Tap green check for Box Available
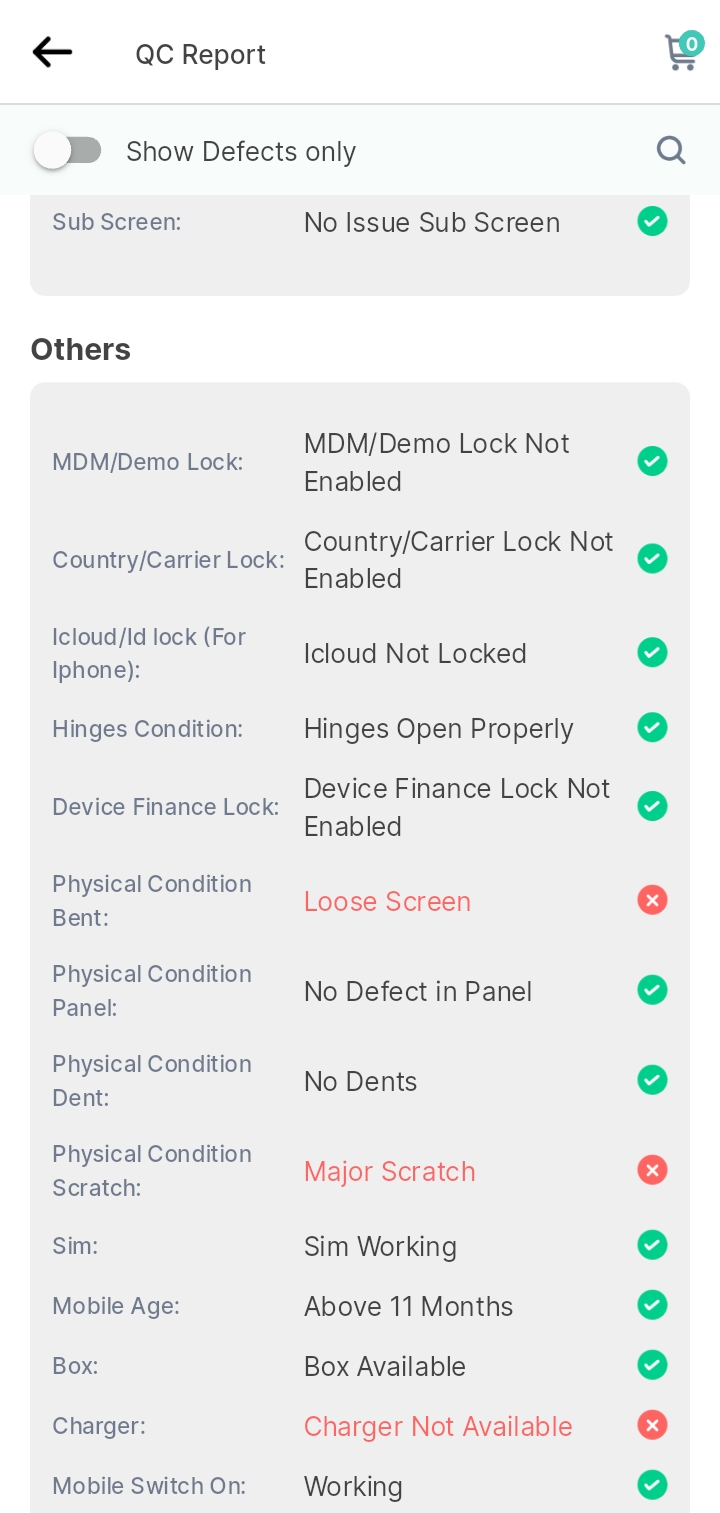720x1513 pixels. [652, 1365]
